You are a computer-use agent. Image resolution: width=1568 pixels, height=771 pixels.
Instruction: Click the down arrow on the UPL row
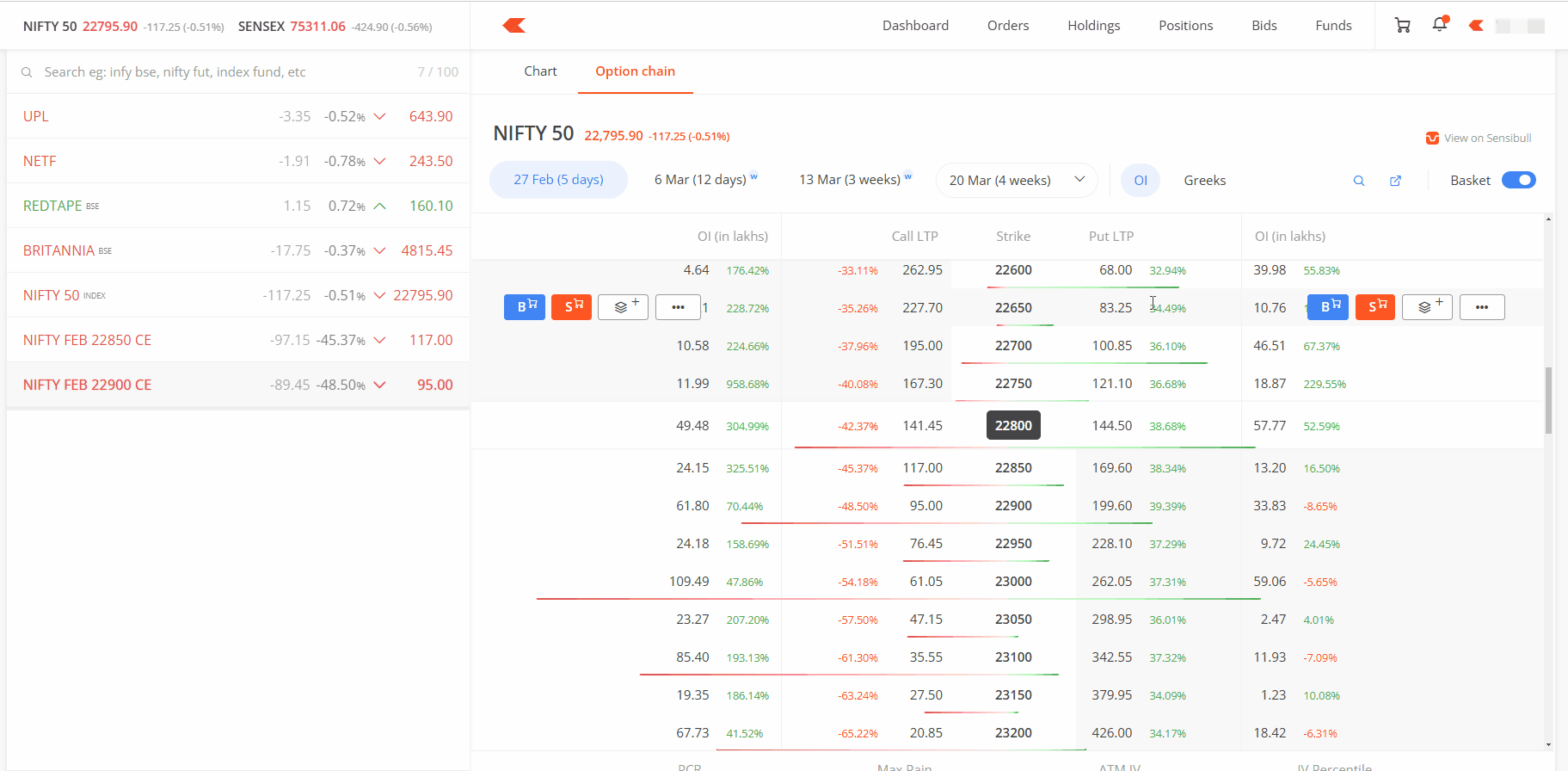[379, 116]
